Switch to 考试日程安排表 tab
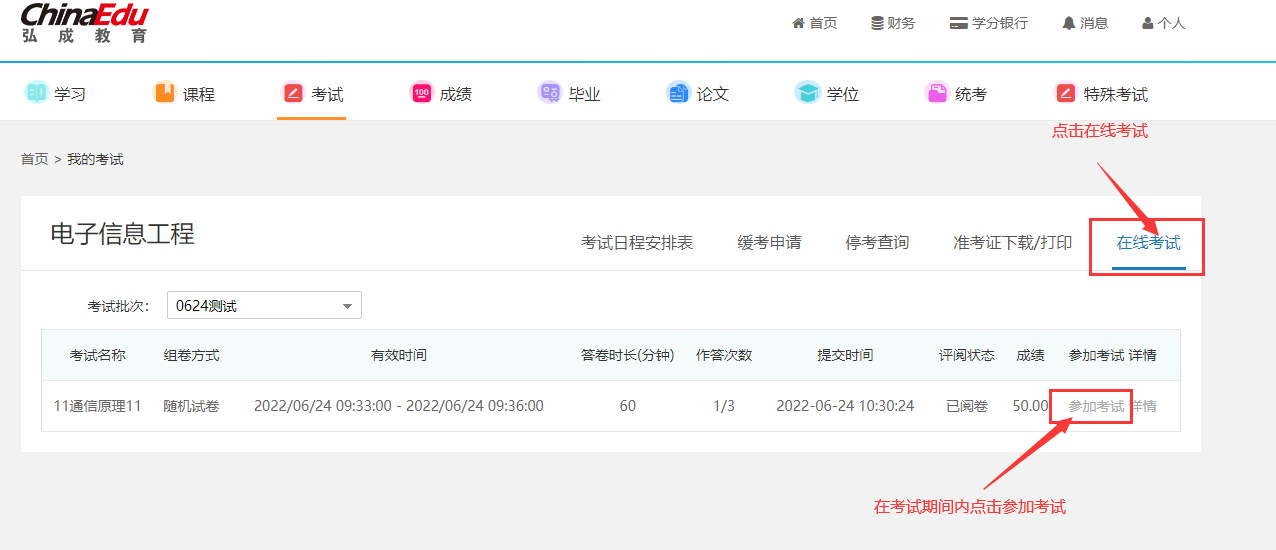 pyautogui.click(x=637, y=243)
